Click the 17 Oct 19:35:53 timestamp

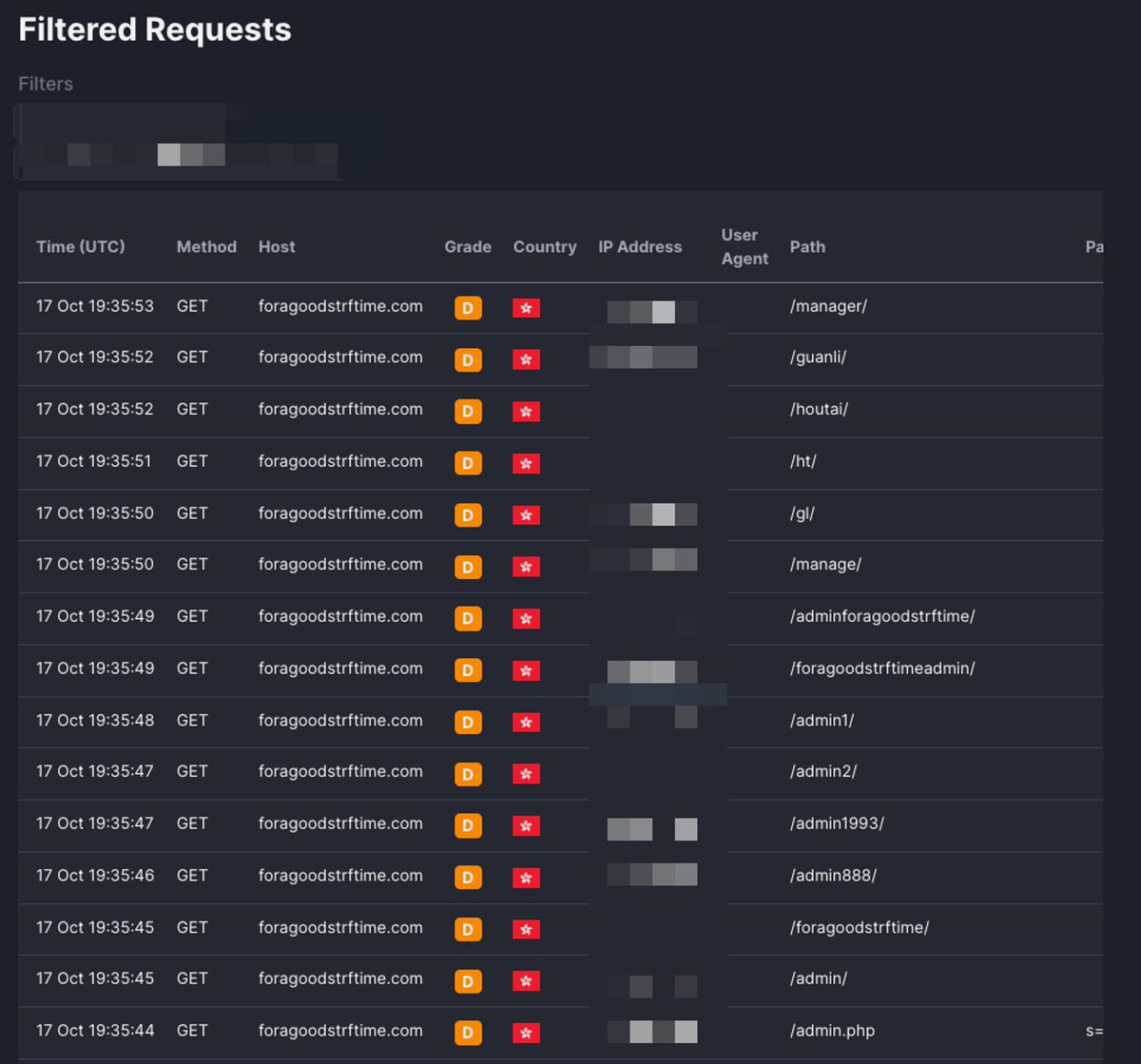(x=95, y=306)
